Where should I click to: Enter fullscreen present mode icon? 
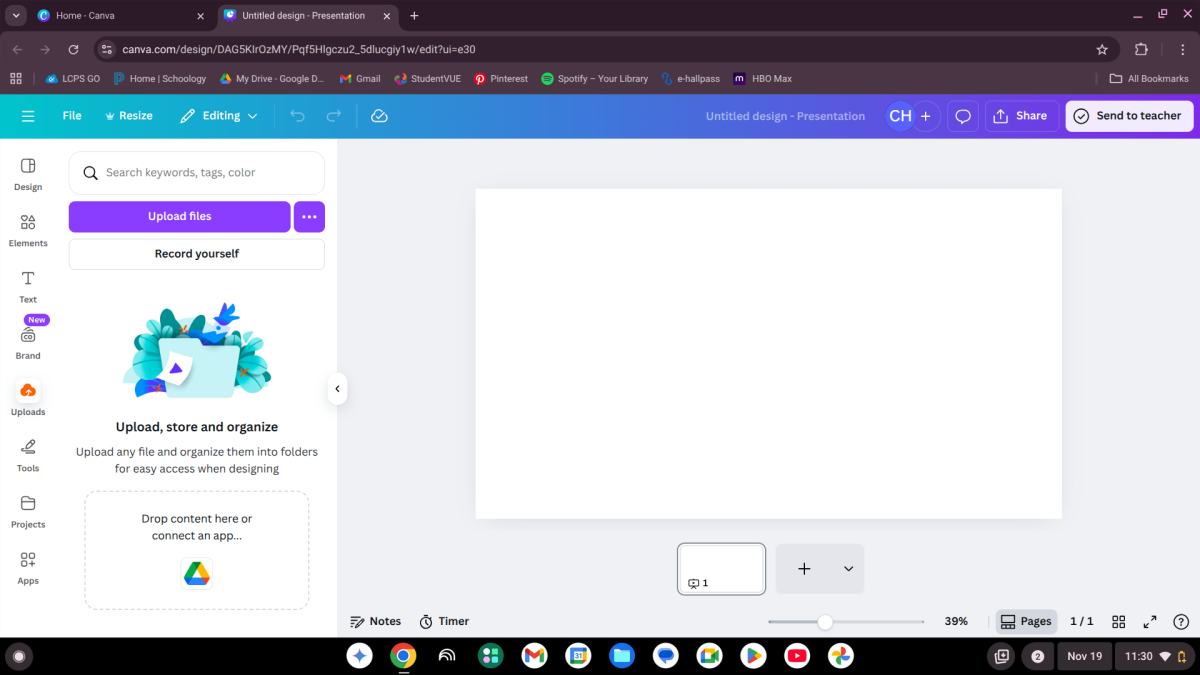(x=1150, y=621)
